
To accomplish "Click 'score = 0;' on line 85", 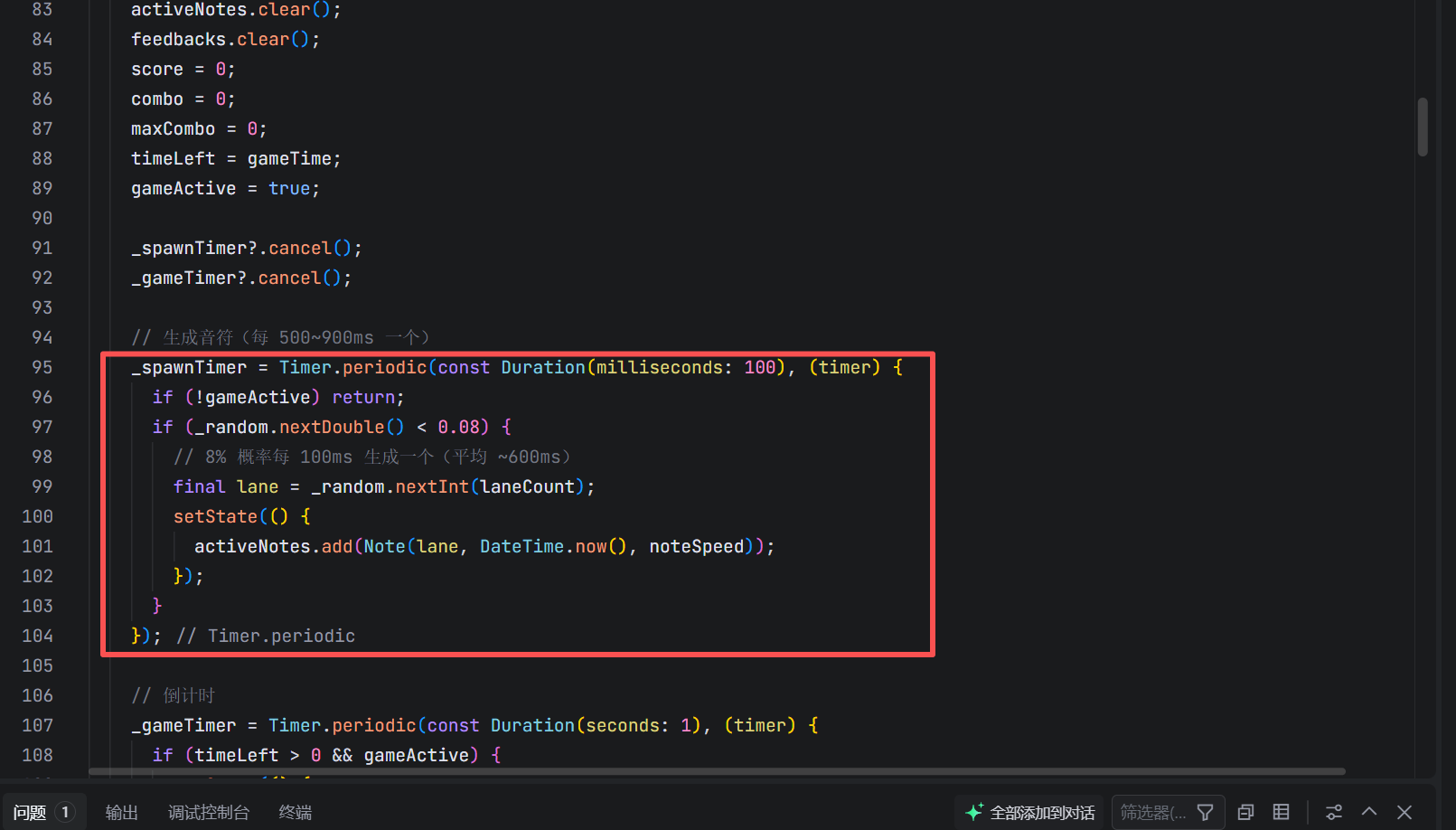I will pos(183,69).
